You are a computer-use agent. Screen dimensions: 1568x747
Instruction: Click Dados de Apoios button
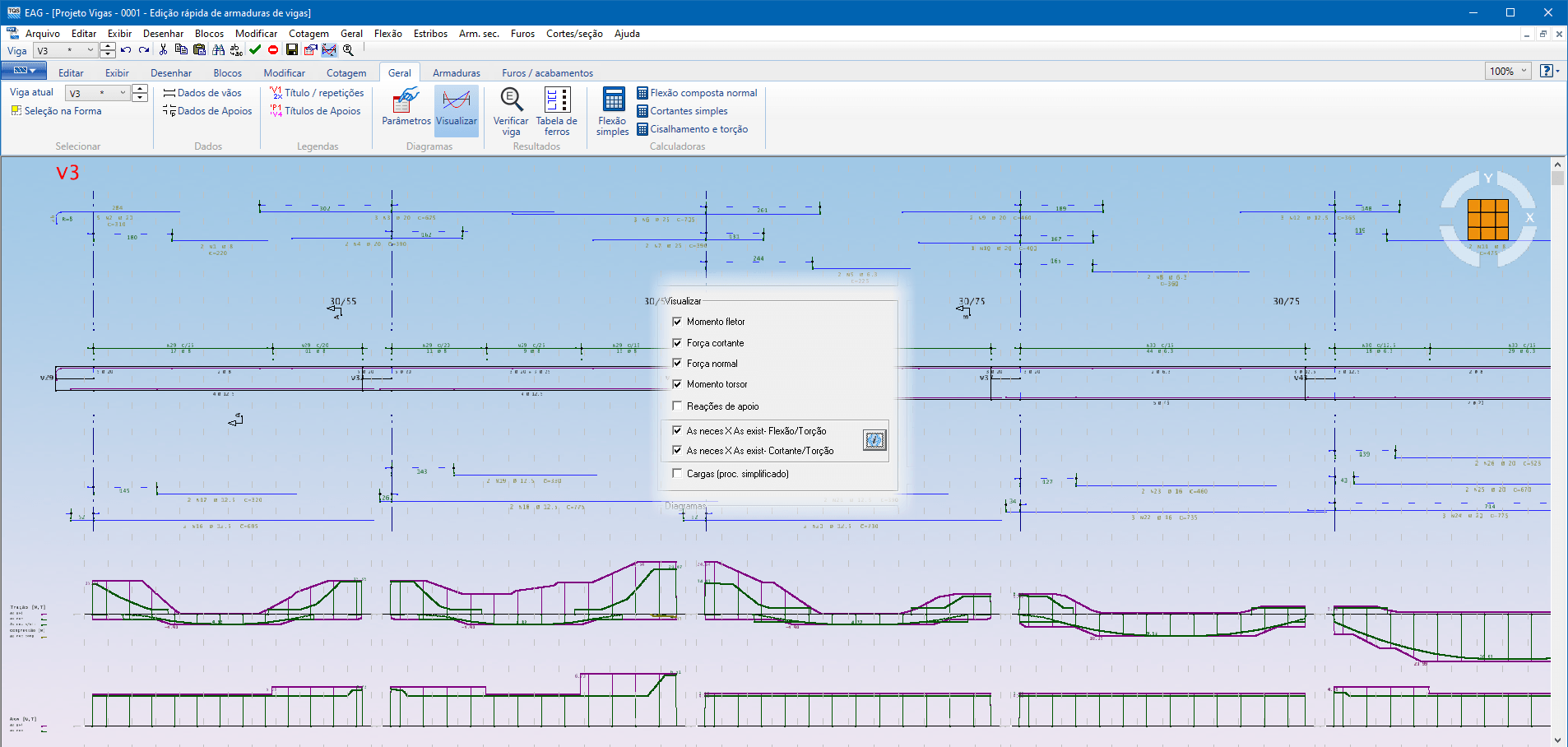[207, 111]
